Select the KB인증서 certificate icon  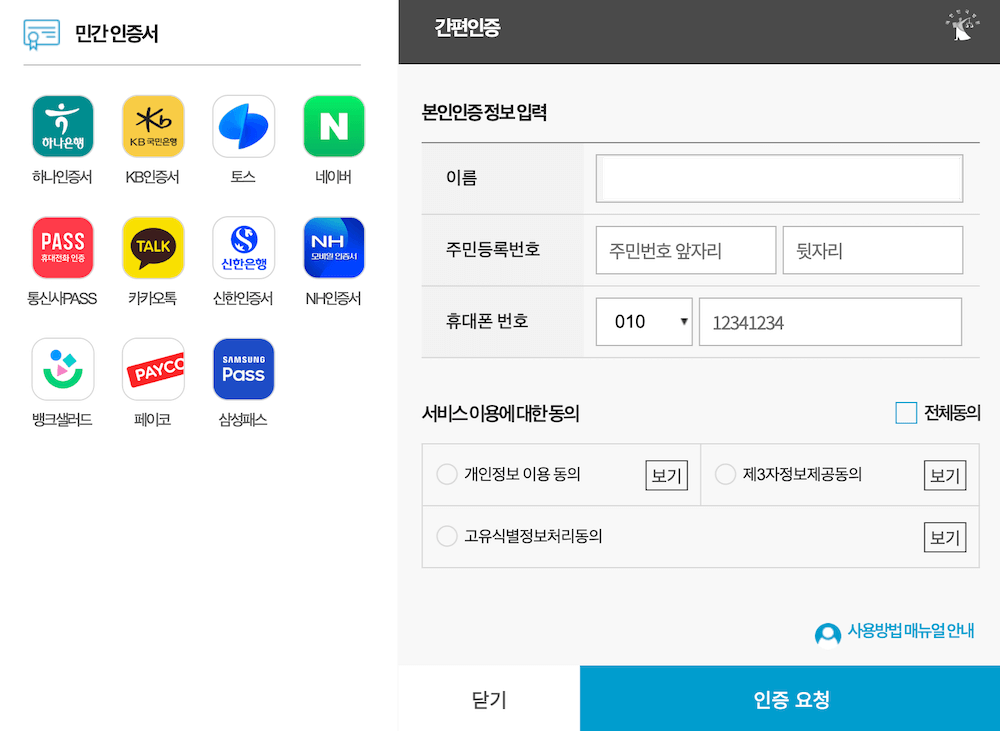[x=152, y=126]
